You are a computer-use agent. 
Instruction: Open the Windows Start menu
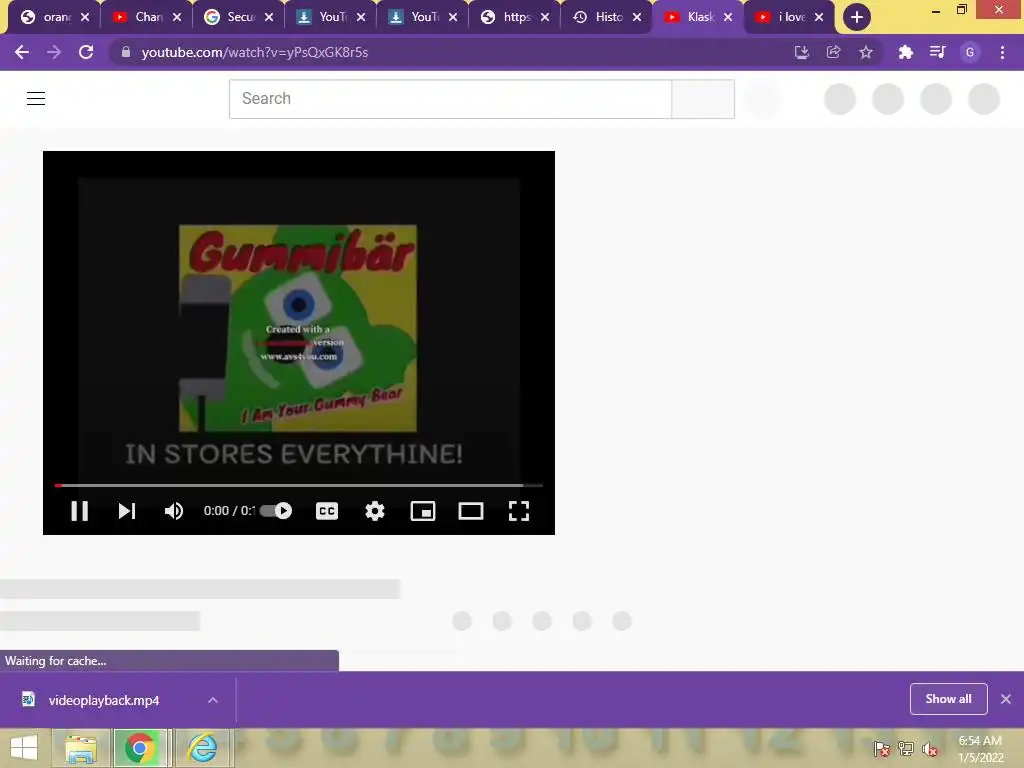coord(24,748)
